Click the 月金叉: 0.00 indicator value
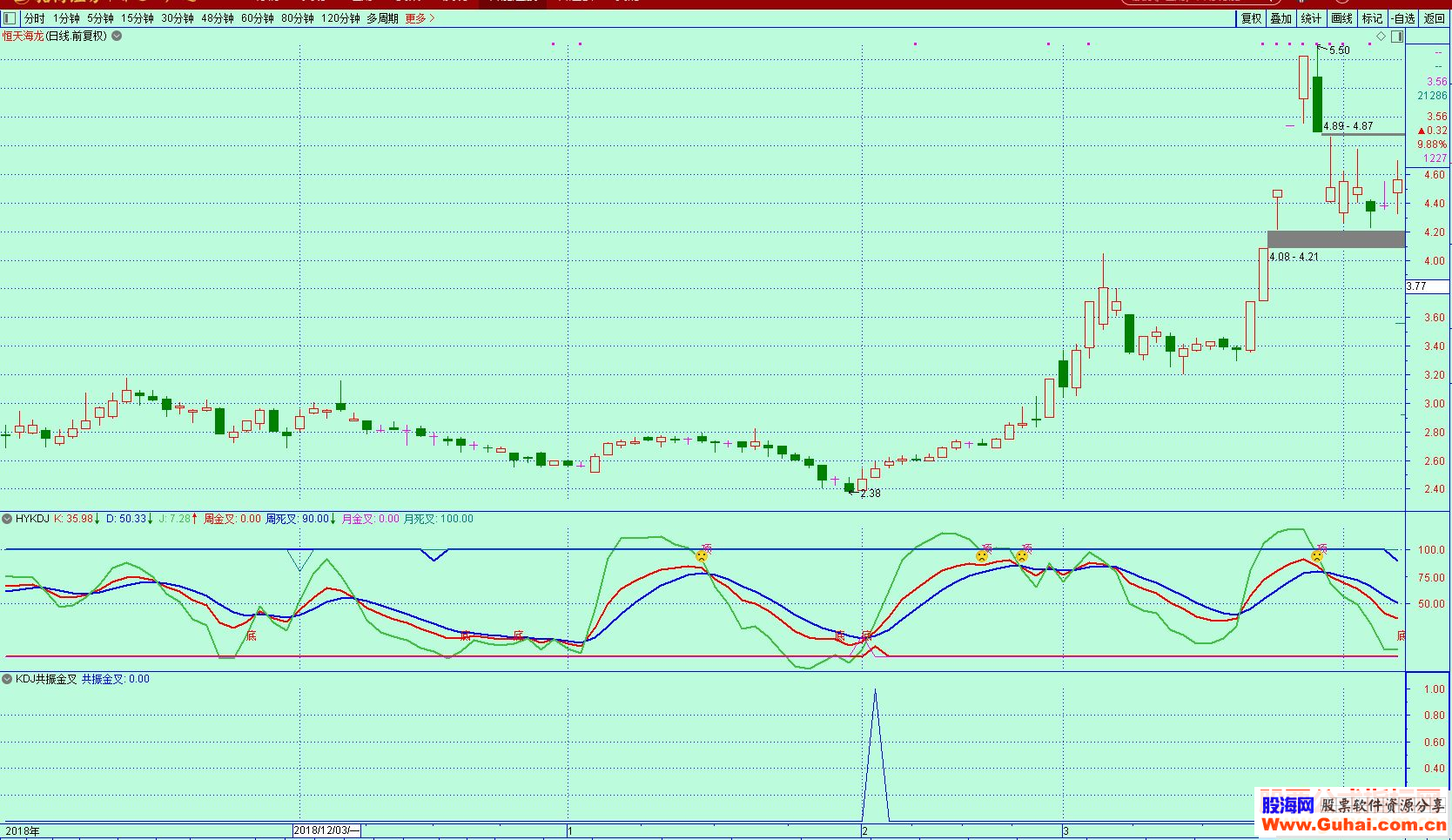Image resolution: width=1452 pixels, height=840 pixels. (370, 519)
